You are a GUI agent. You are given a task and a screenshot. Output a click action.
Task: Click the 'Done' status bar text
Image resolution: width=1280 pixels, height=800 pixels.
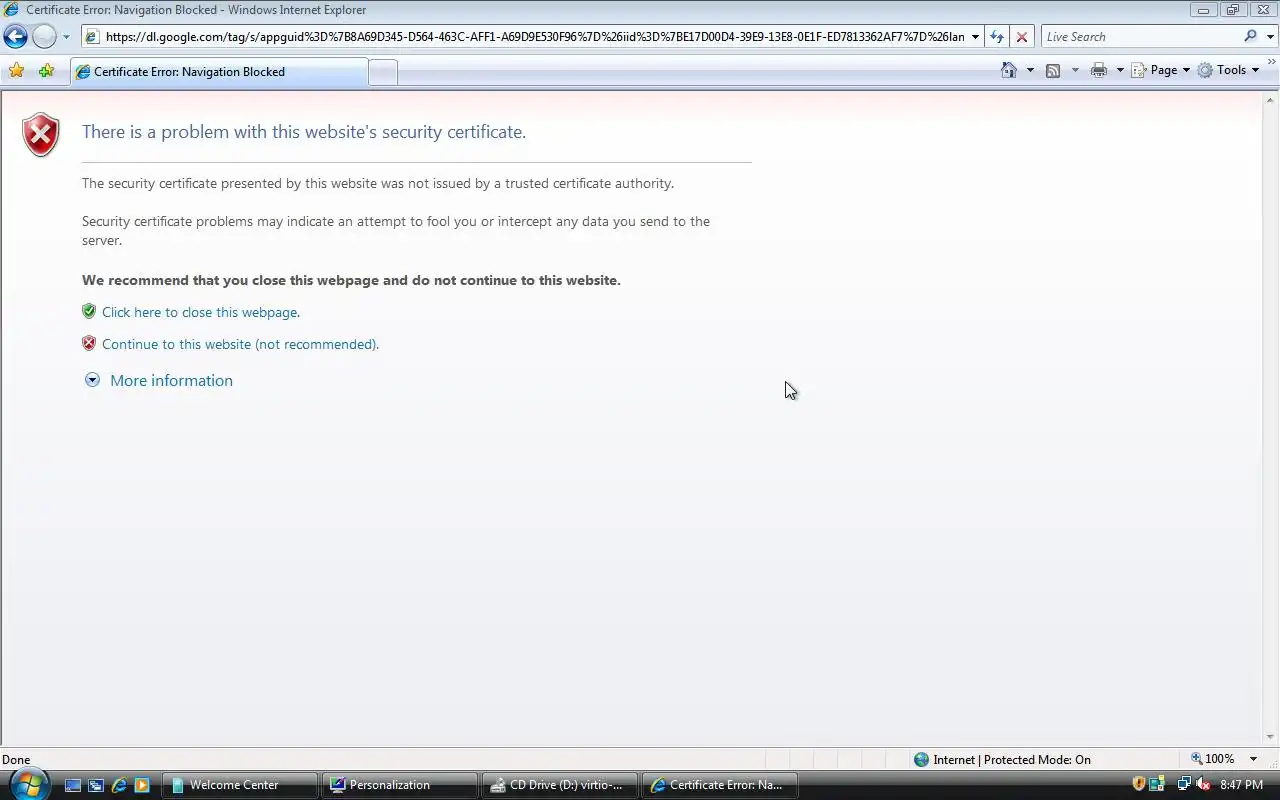16,759
